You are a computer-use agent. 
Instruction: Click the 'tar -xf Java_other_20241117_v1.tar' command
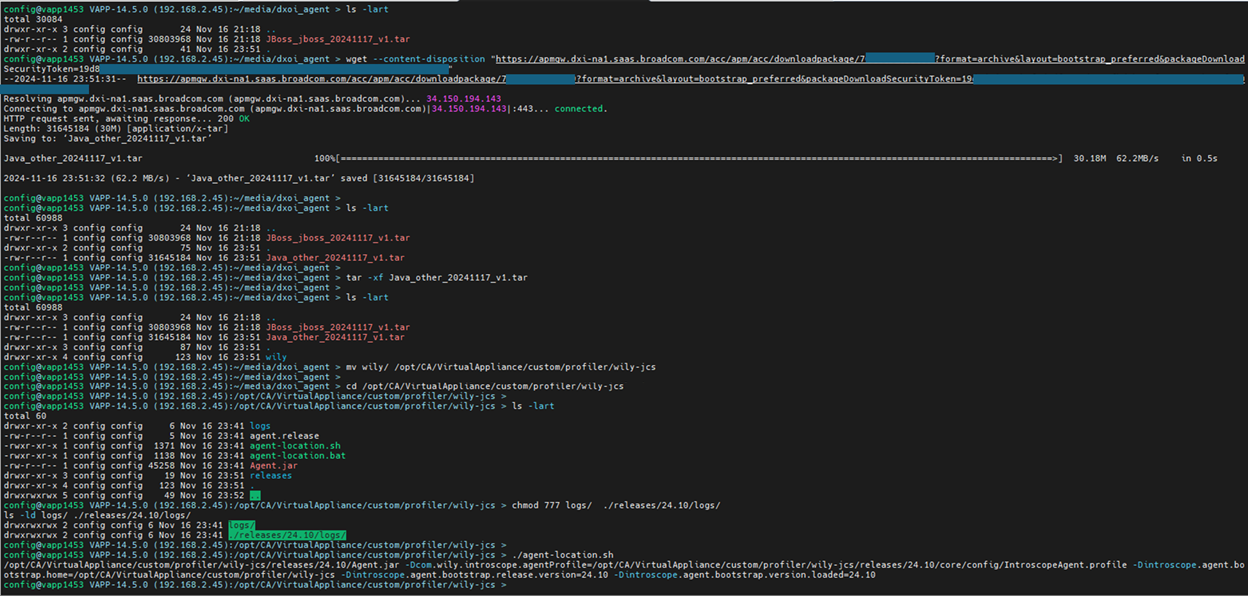click(436, 277)
